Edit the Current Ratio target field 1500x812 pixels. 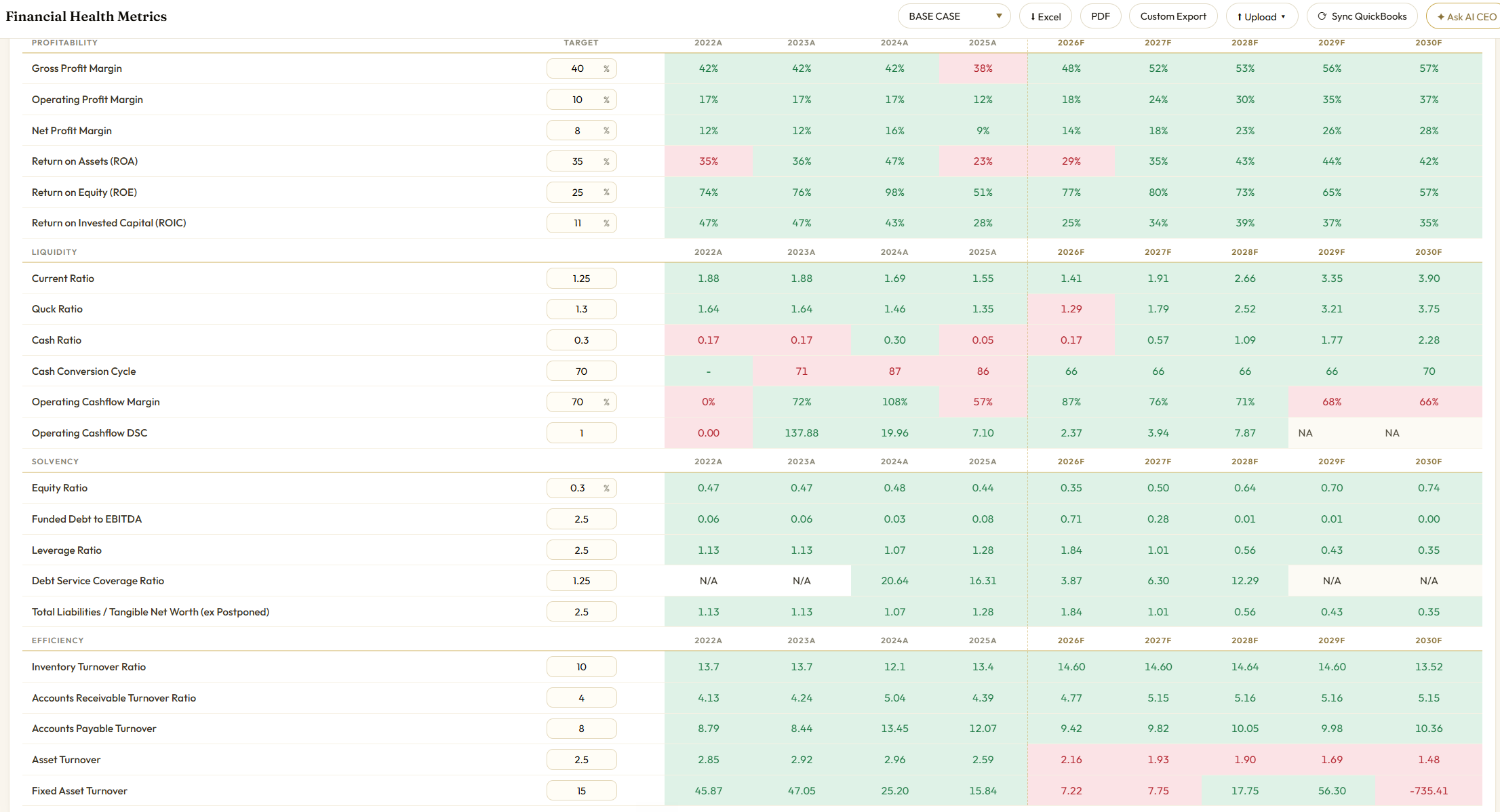pos(581,279)
